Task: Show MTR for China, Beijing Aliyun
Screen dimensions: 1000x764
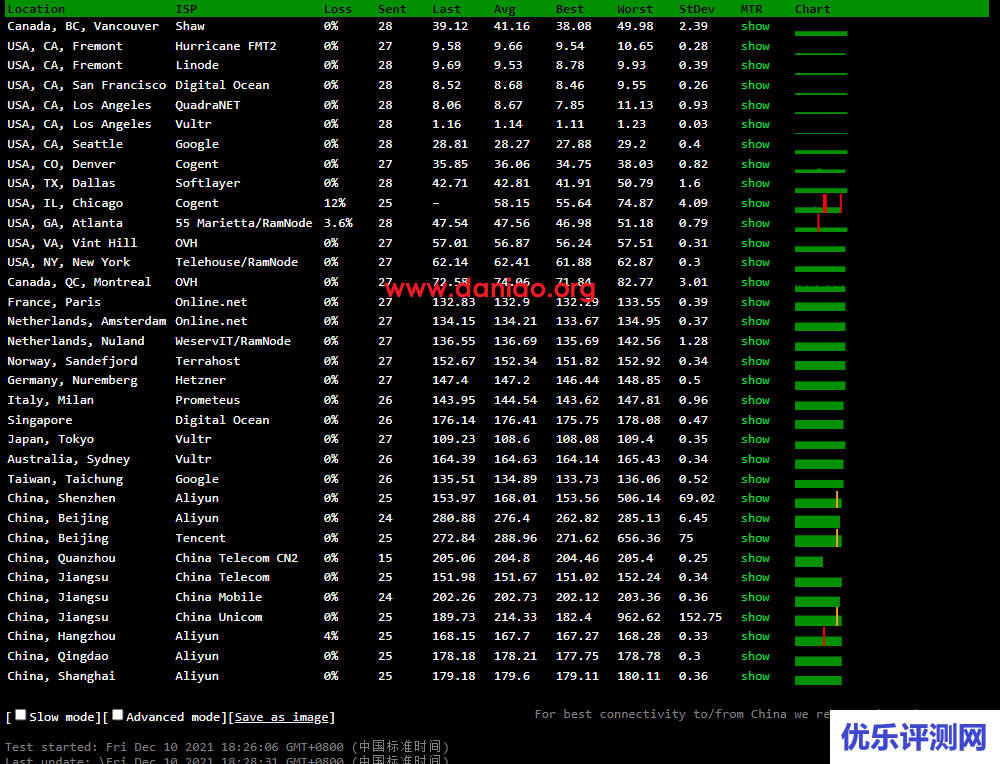Action: [755, 518]
